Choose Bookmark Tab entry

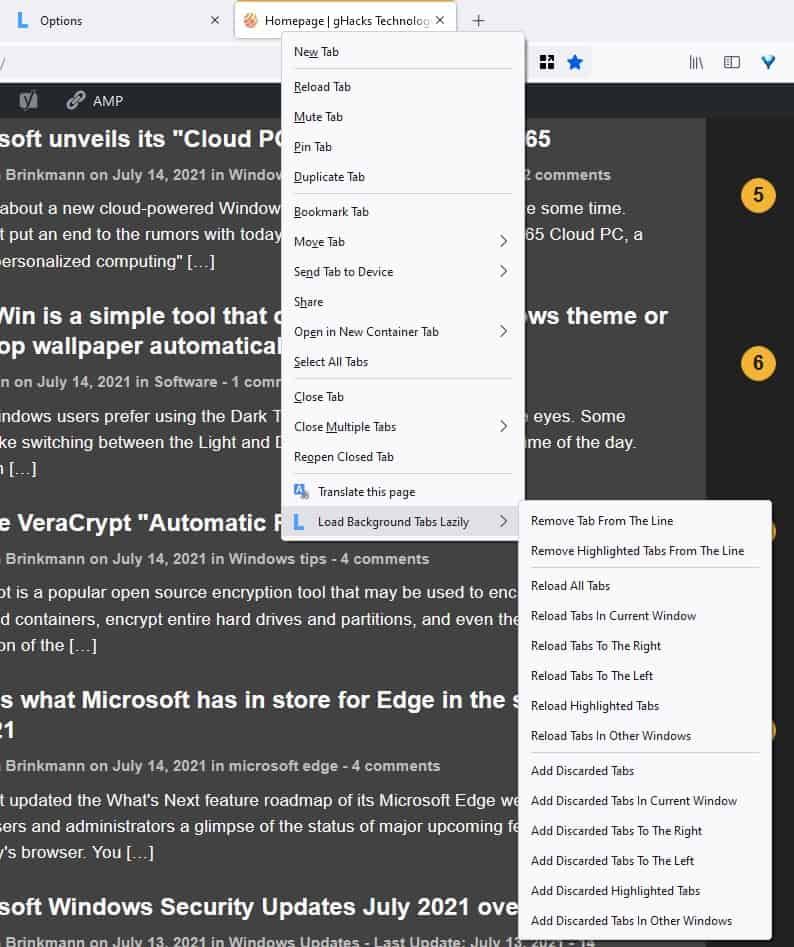pyautogui.click(x=402, y=212)
